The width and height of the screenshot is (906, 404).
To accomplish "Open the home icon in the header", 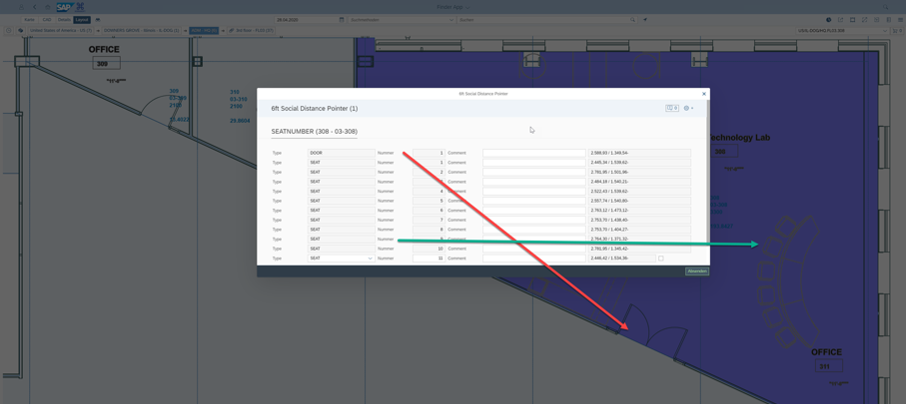I will pos(48,7).
